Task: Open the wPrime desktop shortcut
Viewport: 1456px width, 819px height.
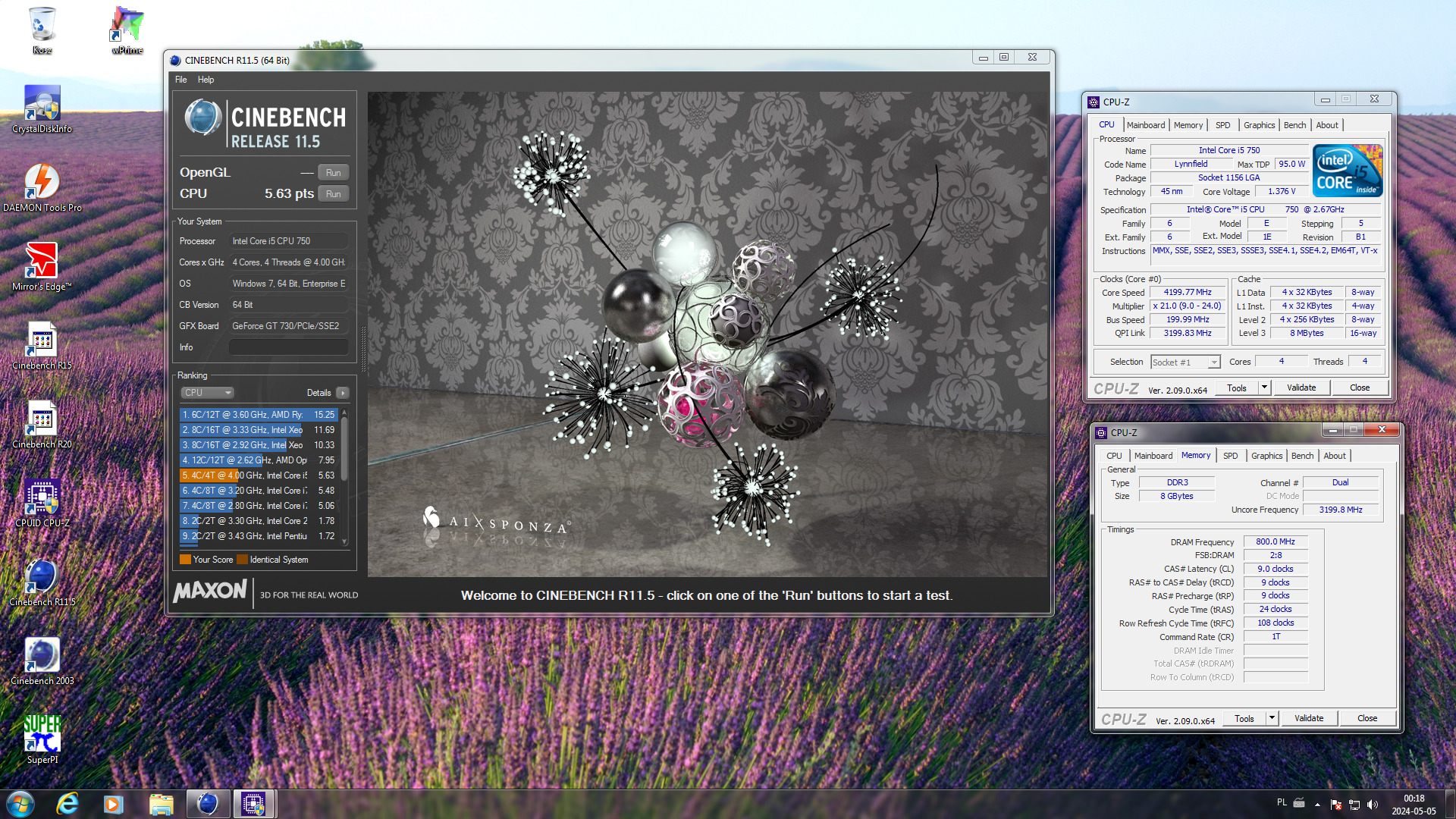Action: click(127, 30)
